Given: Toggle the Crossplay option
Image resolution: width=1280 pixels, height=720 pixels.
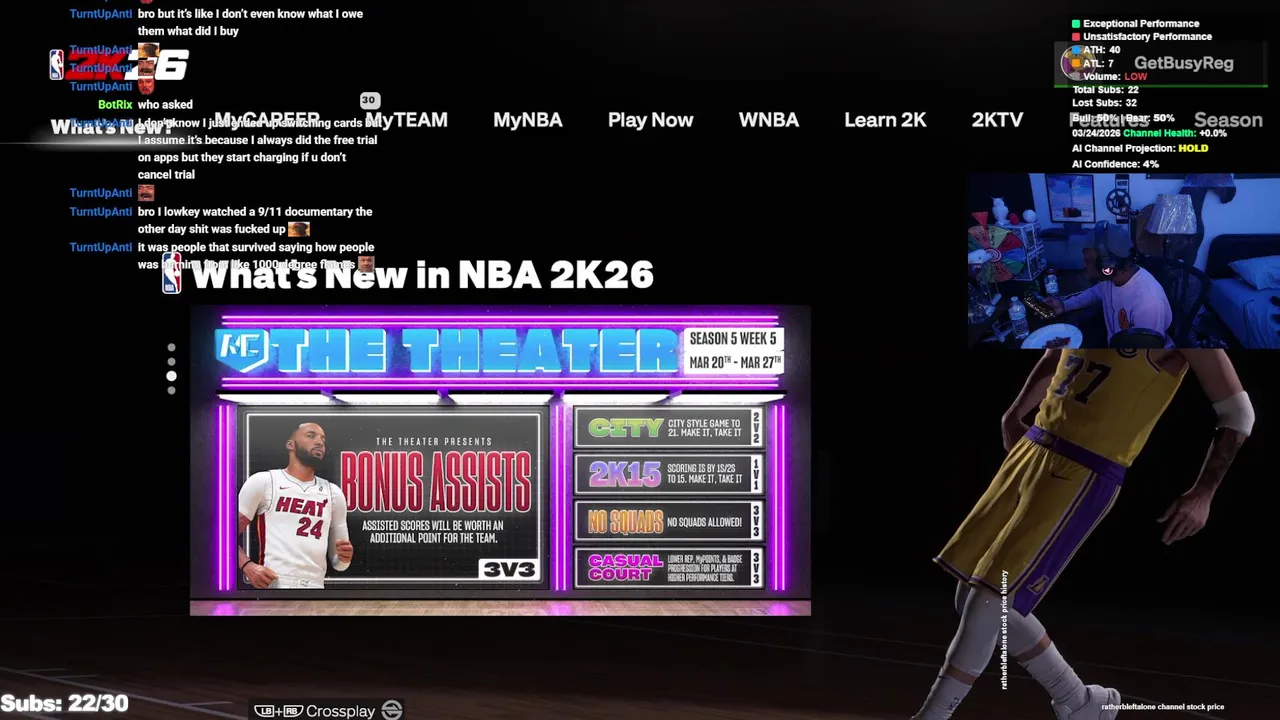Looking at the screenshot, I should tap(340, 711).
